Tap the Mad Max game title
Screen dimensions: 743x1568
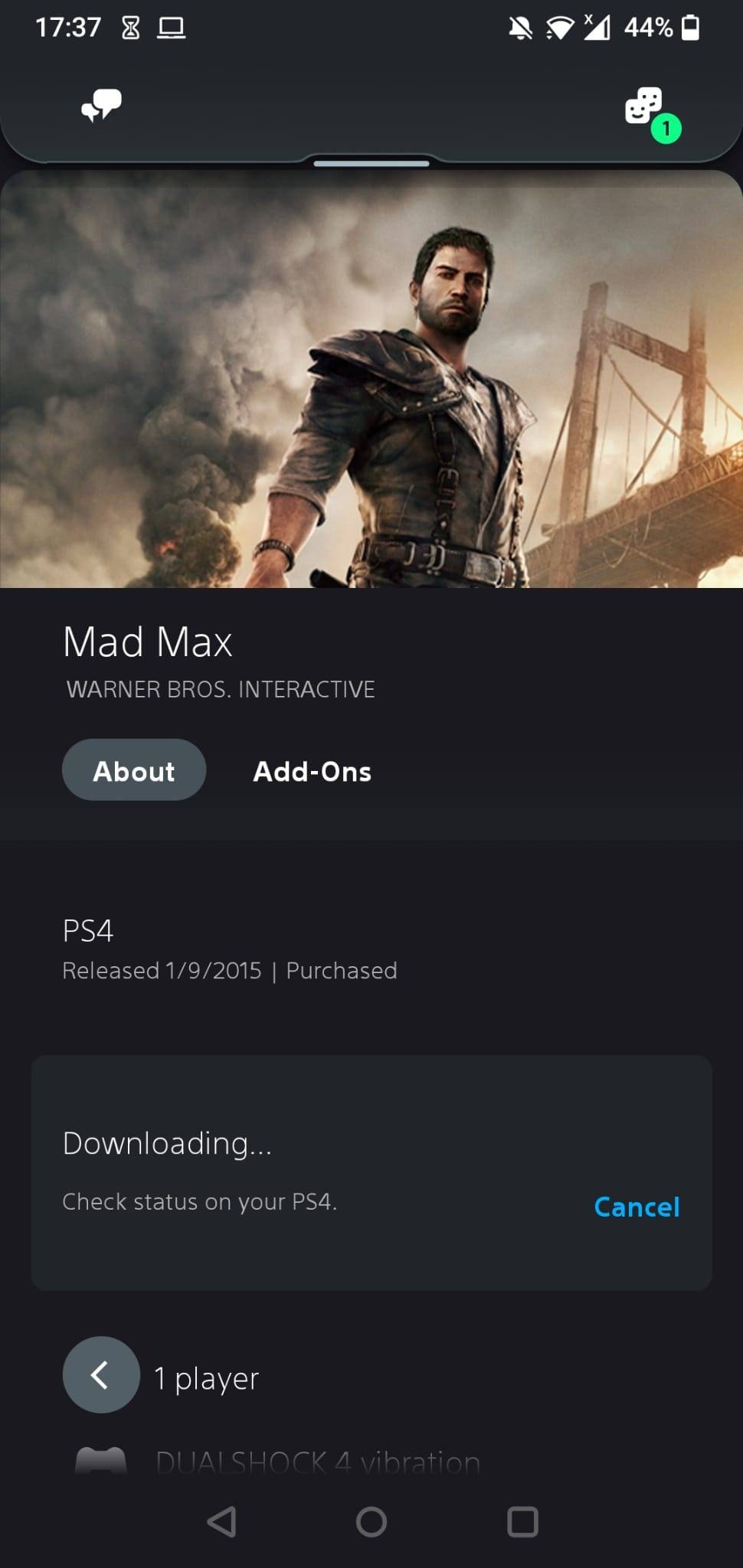[148, 642]
